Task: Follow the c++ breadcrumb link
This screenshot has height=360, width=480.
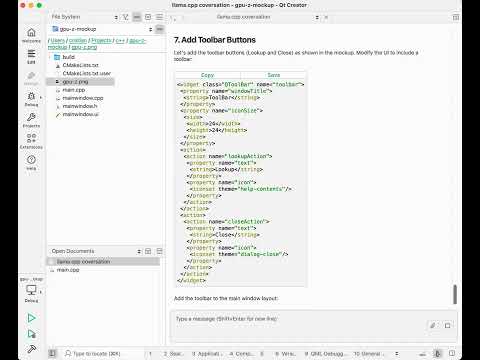Action: pyautogui.click(x=120, y=40)
